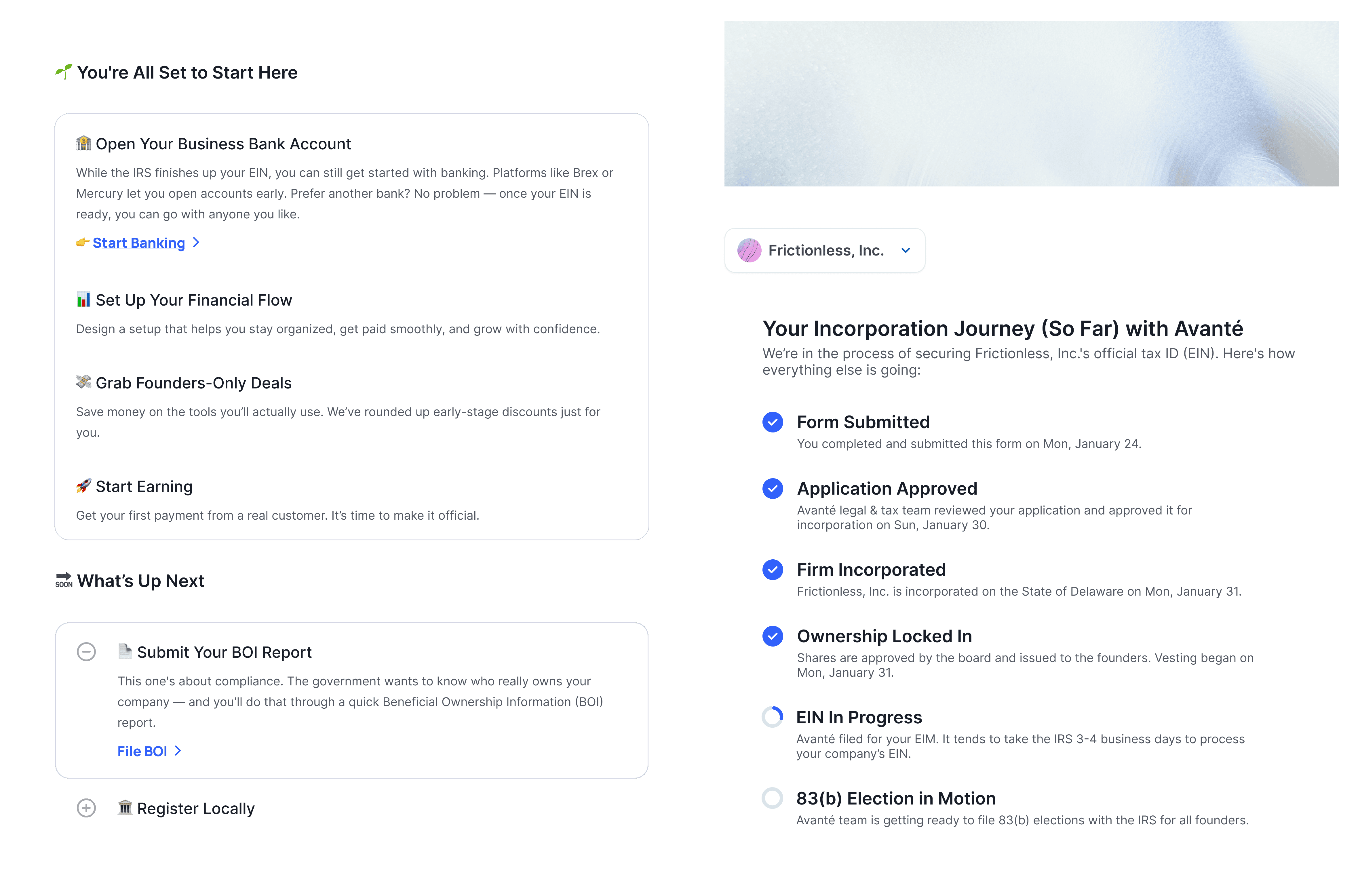Screen dimensions: 1360x896
Task: Click the SOON arrow icon beside What's Up Next
Action: 63,580
